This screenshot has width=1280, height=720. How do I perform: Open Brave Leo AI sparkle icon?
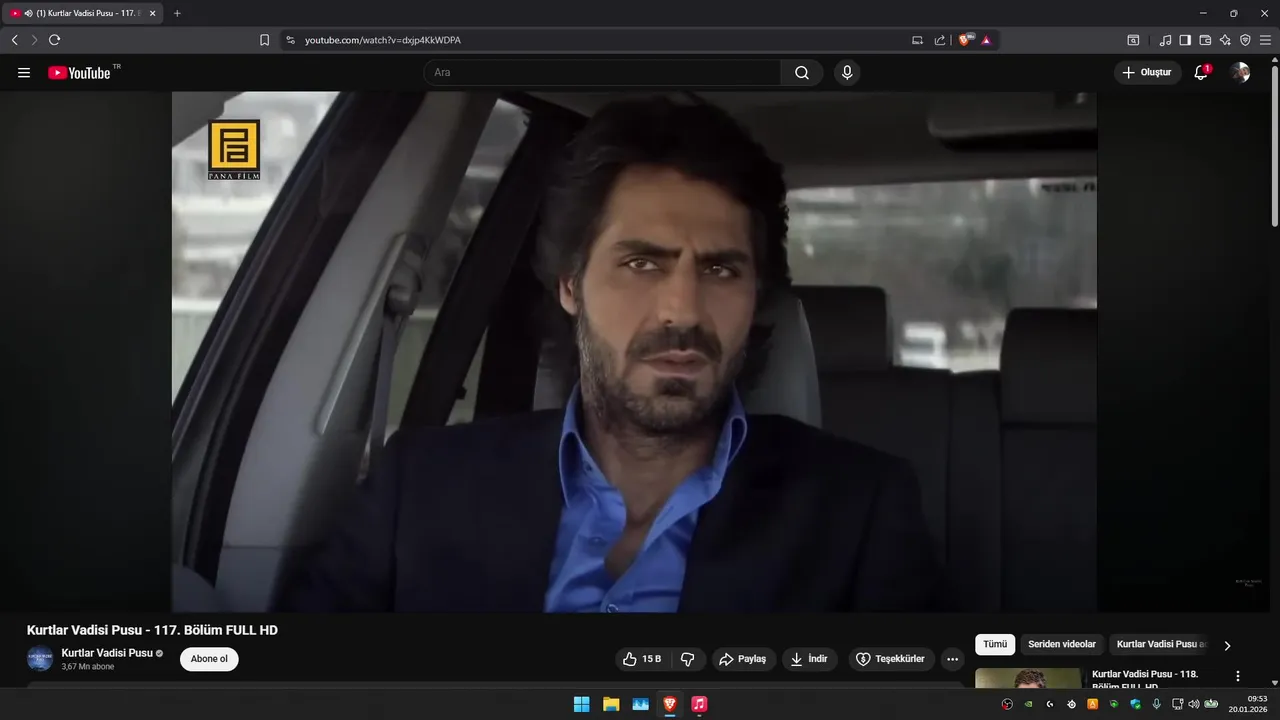click(1225, 40)
